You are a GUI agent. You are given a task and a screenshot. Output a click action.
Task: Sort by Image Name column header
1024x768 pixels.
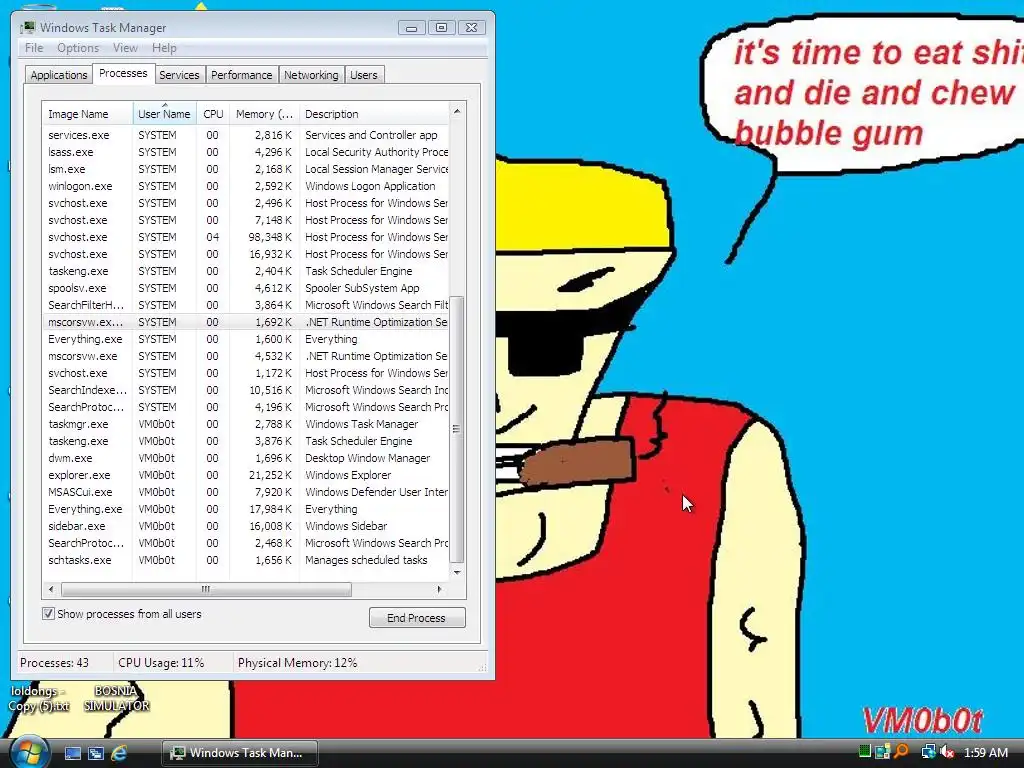pyautogui.click(x=88, y=114)
